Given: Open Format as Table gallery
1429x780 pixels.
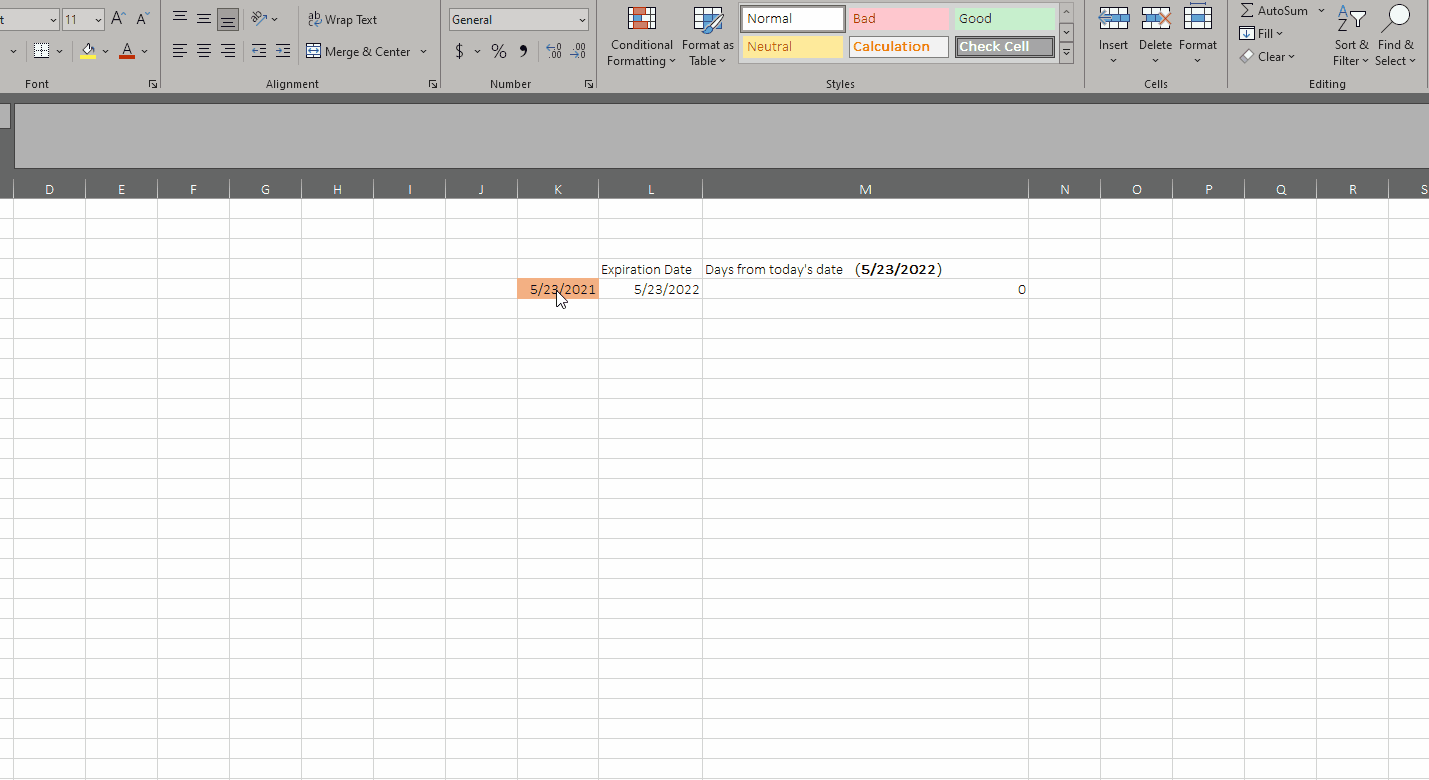Looking at the screenshot, I should click(708, 36).
